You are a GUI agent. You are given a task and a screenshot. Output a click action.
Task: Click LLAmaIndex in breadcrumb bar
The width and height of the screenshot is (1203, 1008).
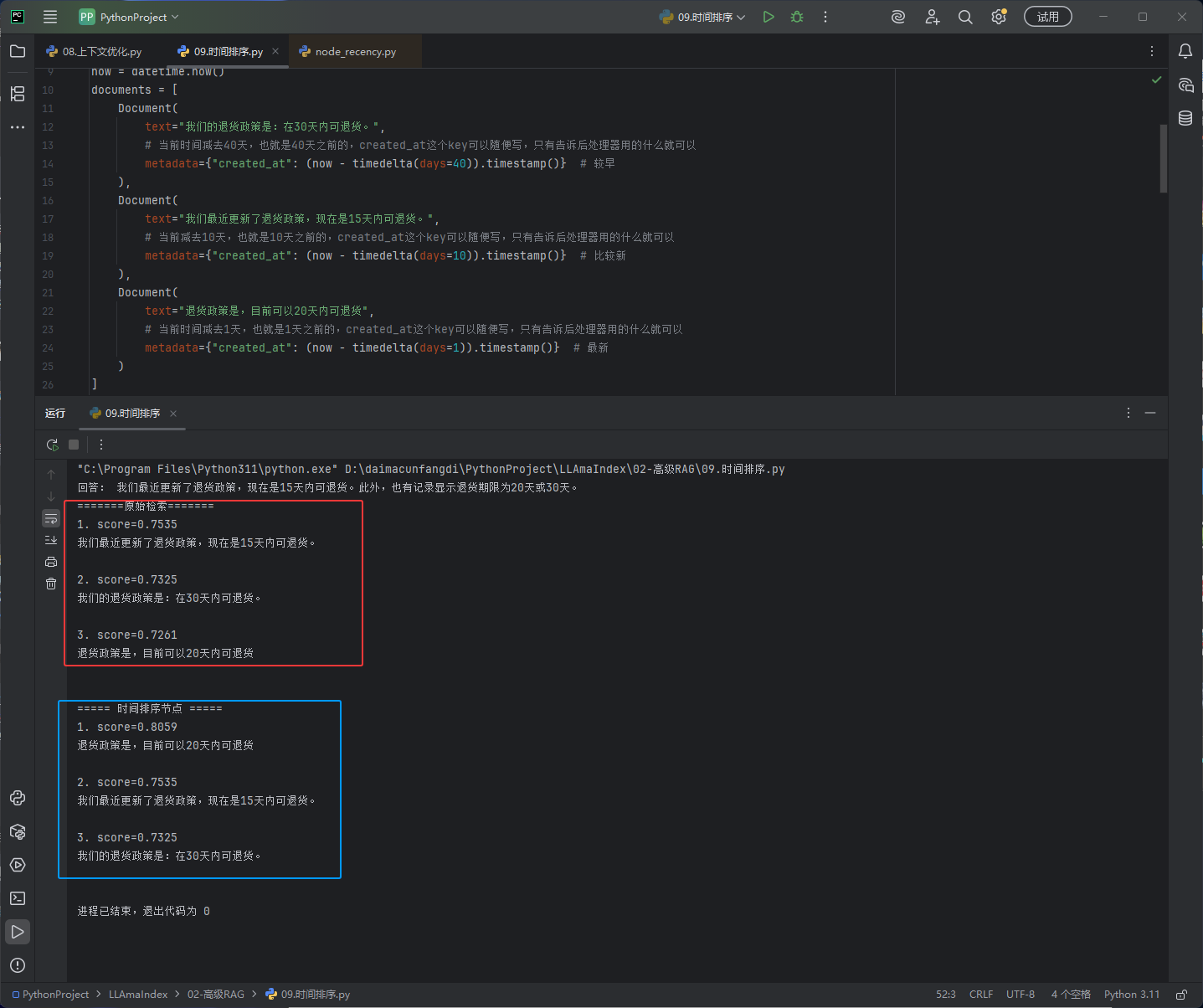138,995
